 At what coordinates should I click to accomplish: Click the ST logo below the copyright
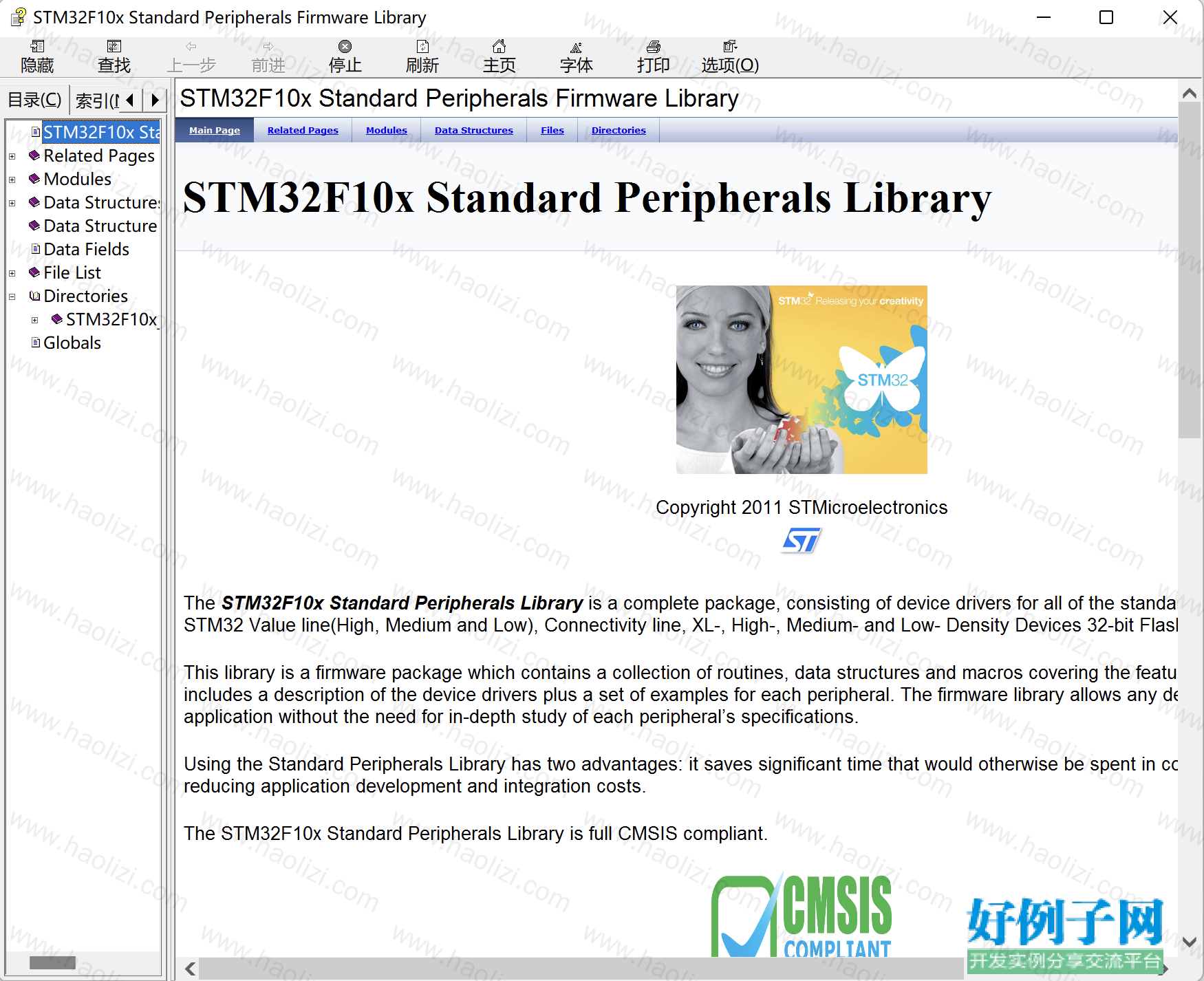tap(802, 541)
